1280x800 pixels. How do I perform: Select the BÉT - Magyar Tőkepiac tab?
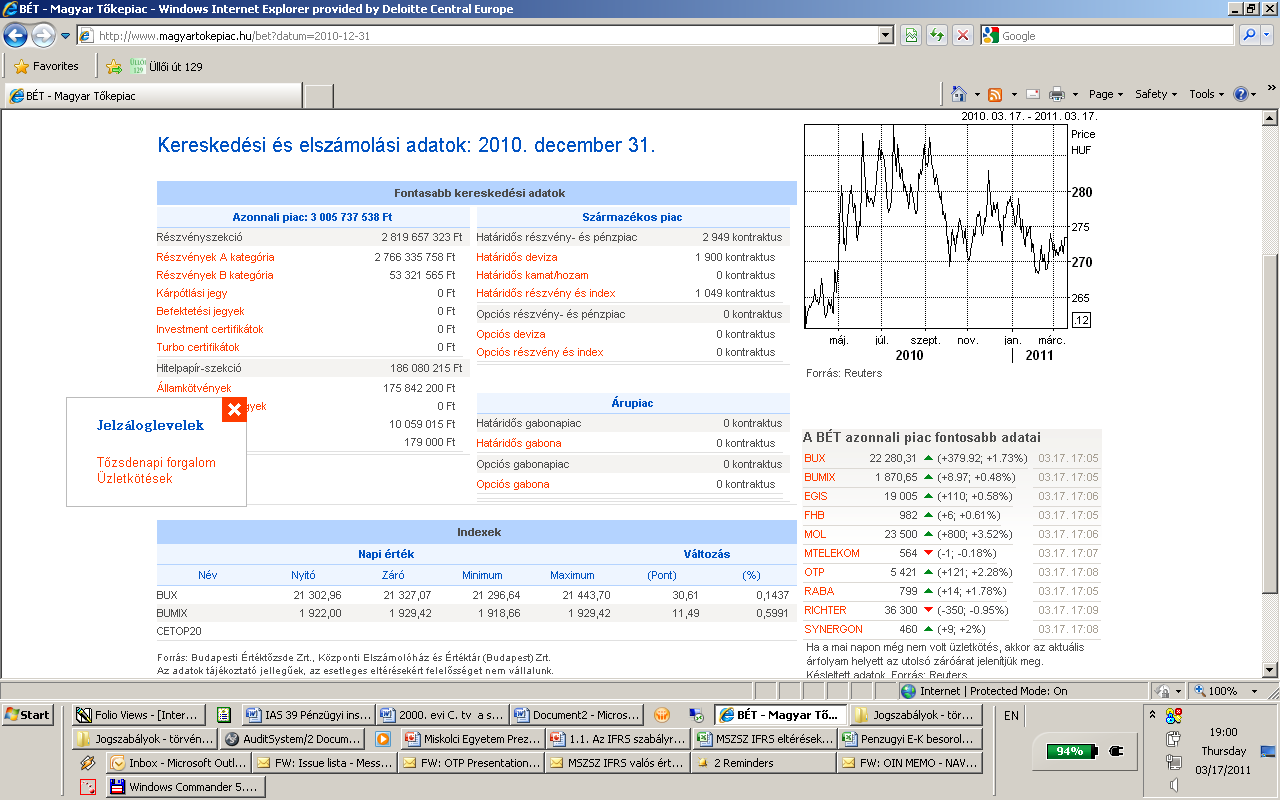153,96
